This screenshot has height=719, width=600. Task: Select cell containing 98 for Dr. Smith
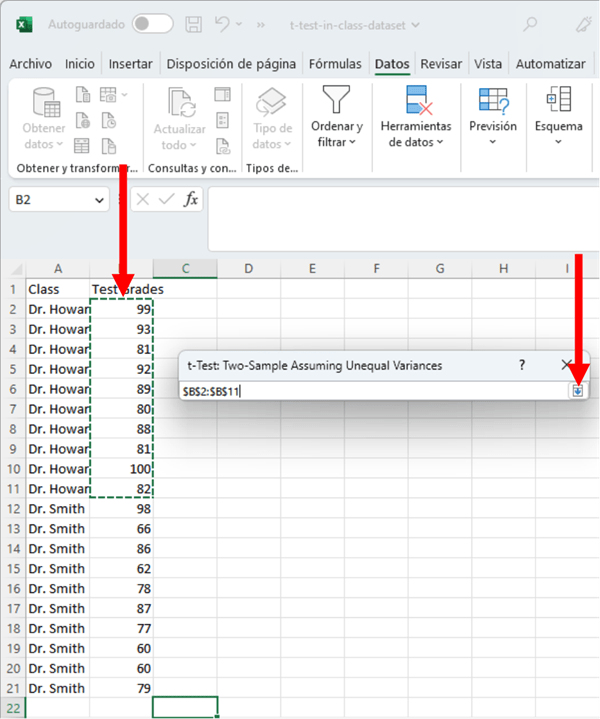point(122,509)
